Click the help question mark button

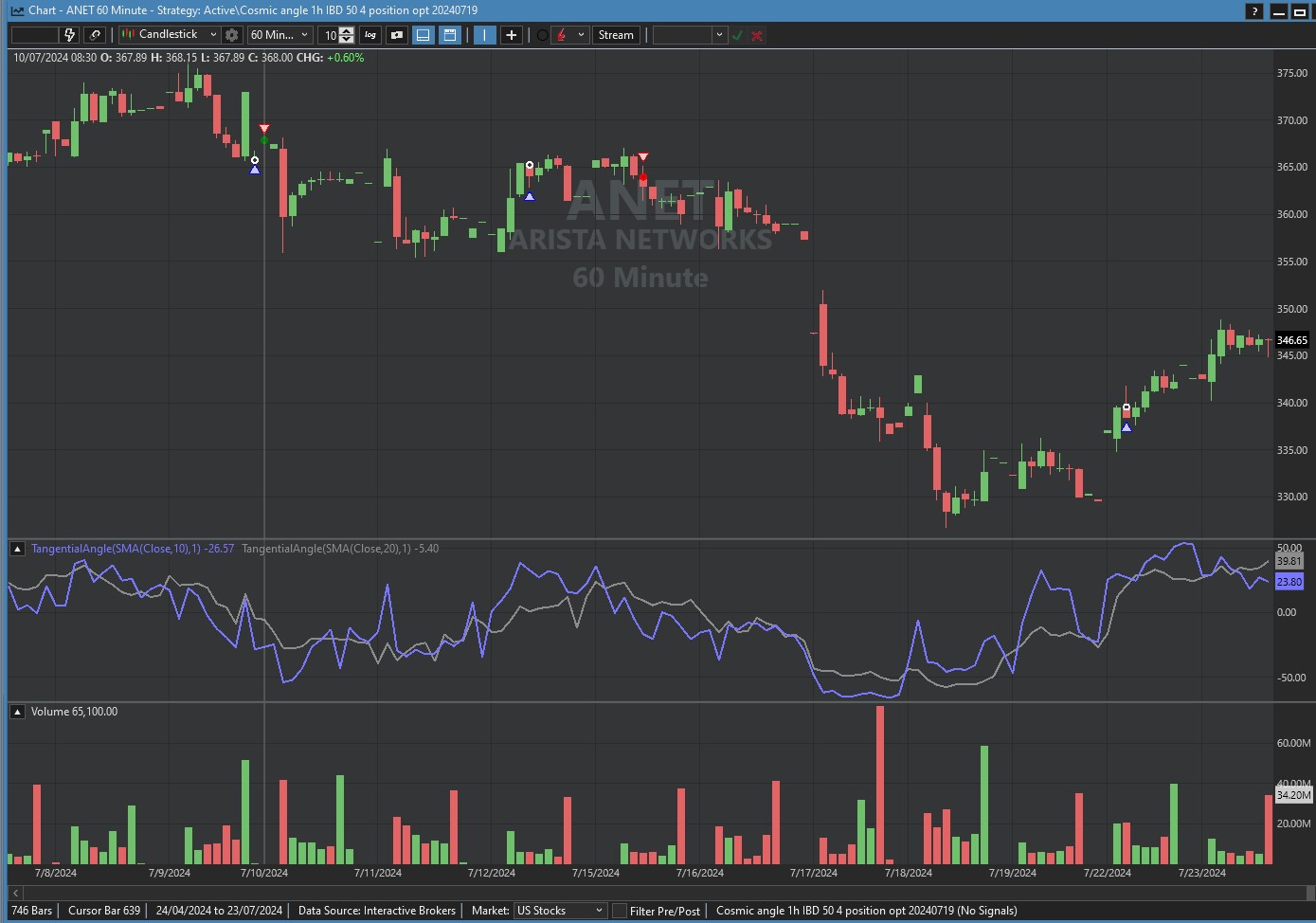tap(1254, 11)
